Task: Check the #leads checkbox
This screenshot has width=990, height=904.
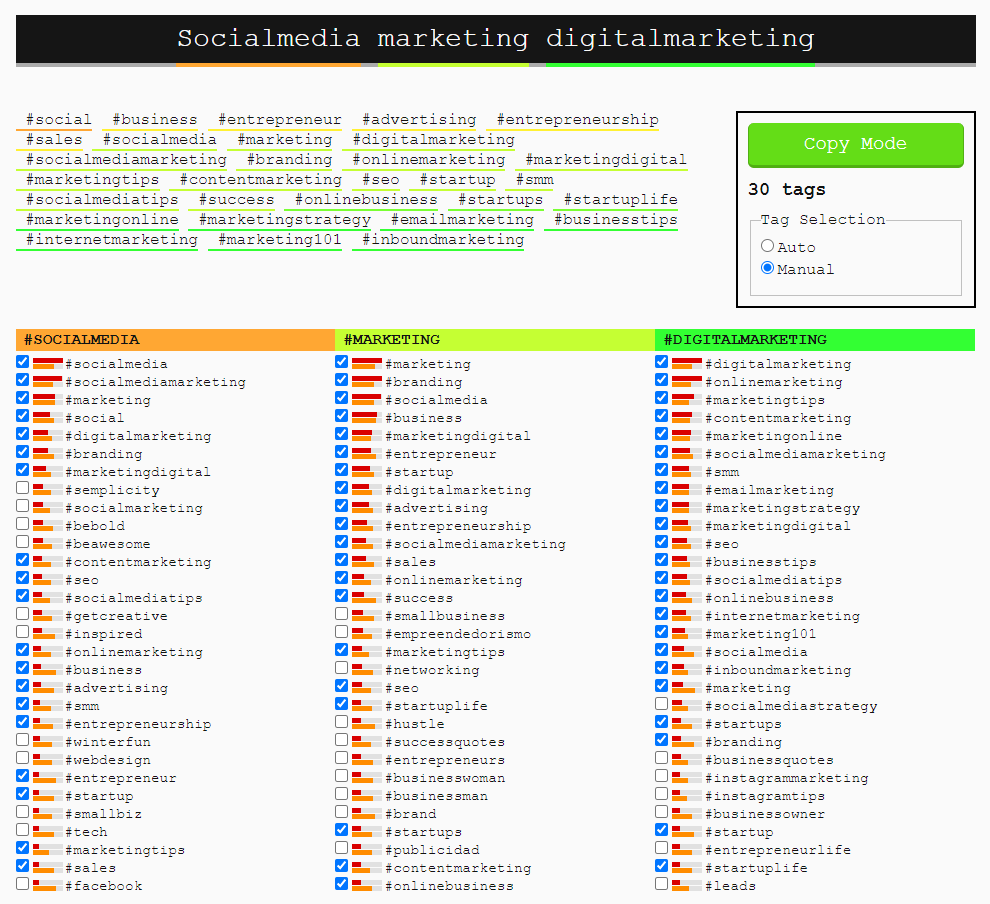Action: (x=662, y=884)
